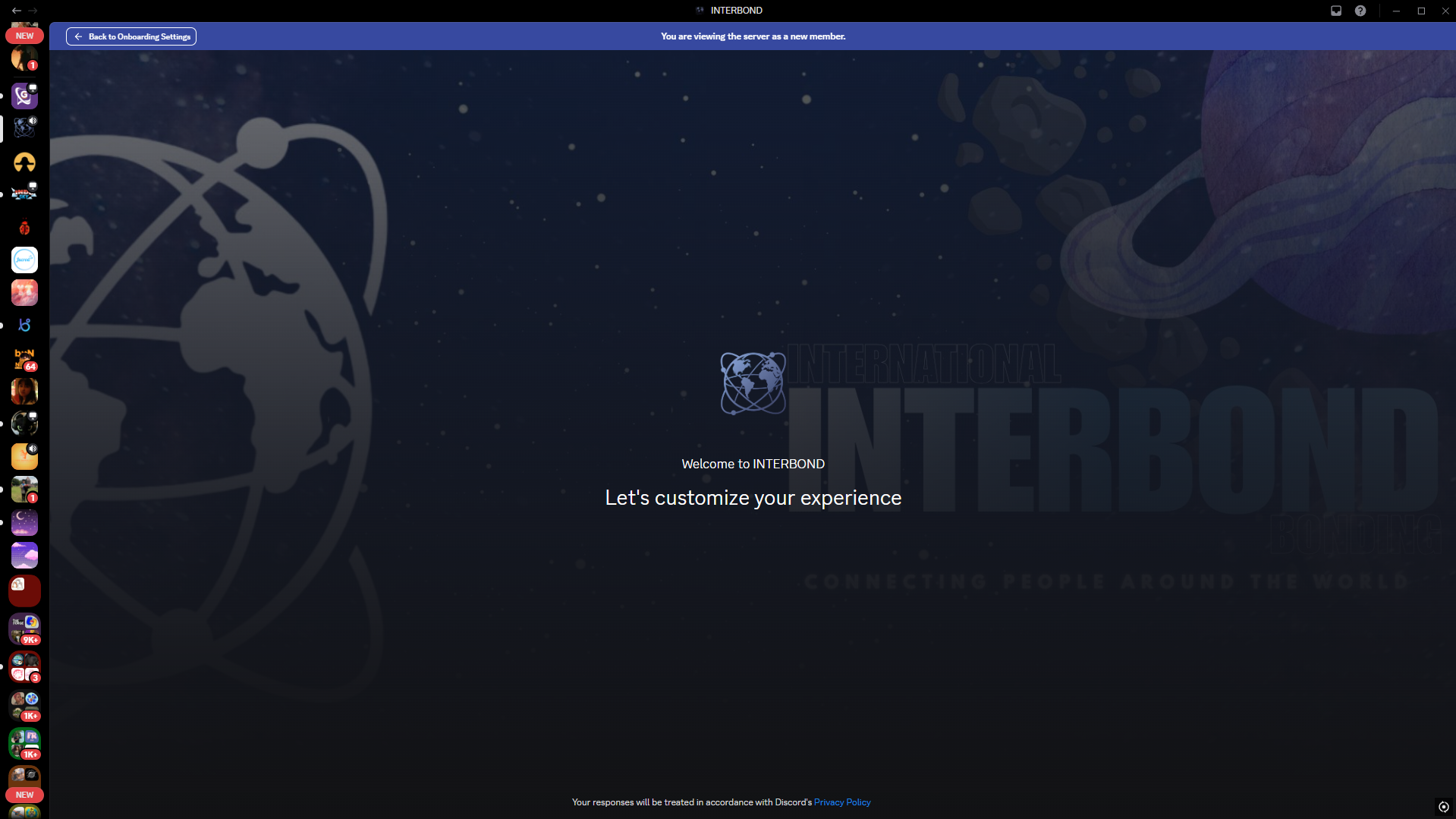This screenshot has width=1456, height=819.
Task: Open the yellow hat-silhouette server
Action: tap(24, 162)
